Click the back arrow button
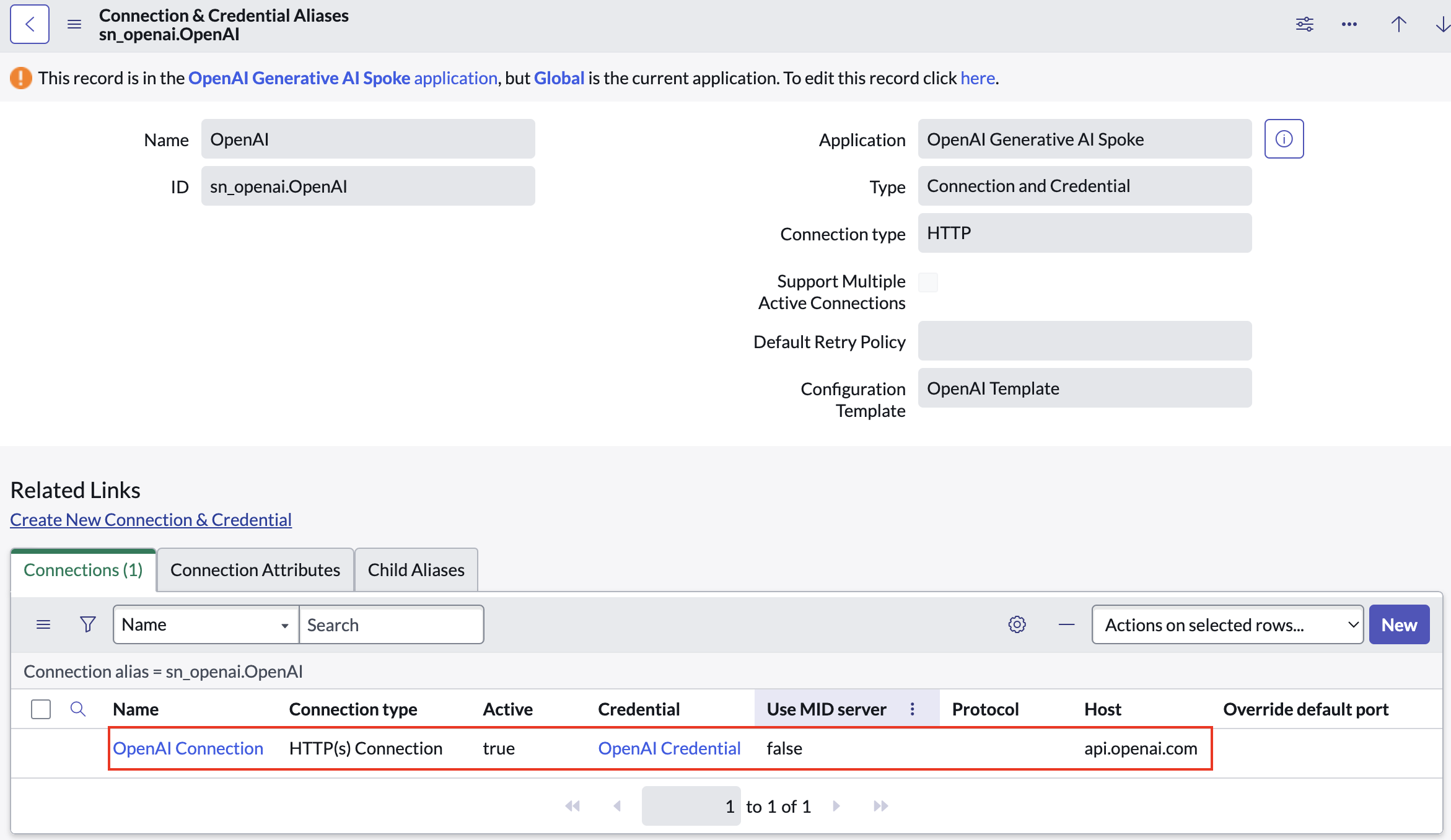This screenshot has width=1451, height=840. click(30, 24)
